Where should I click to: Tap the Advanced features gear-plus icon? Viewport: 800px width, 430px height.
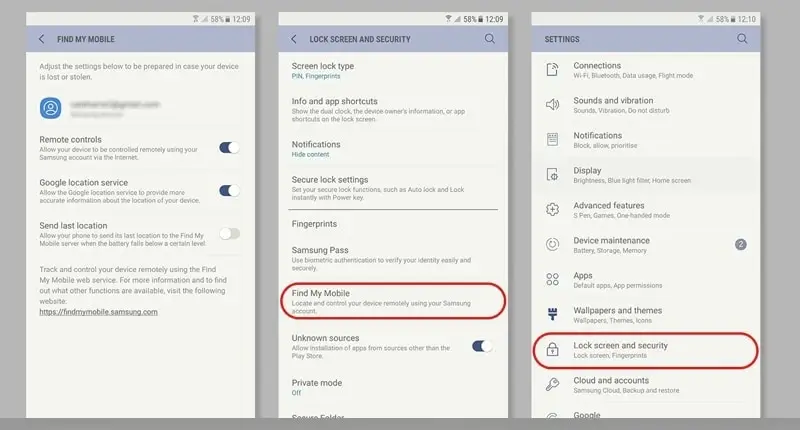552,209
